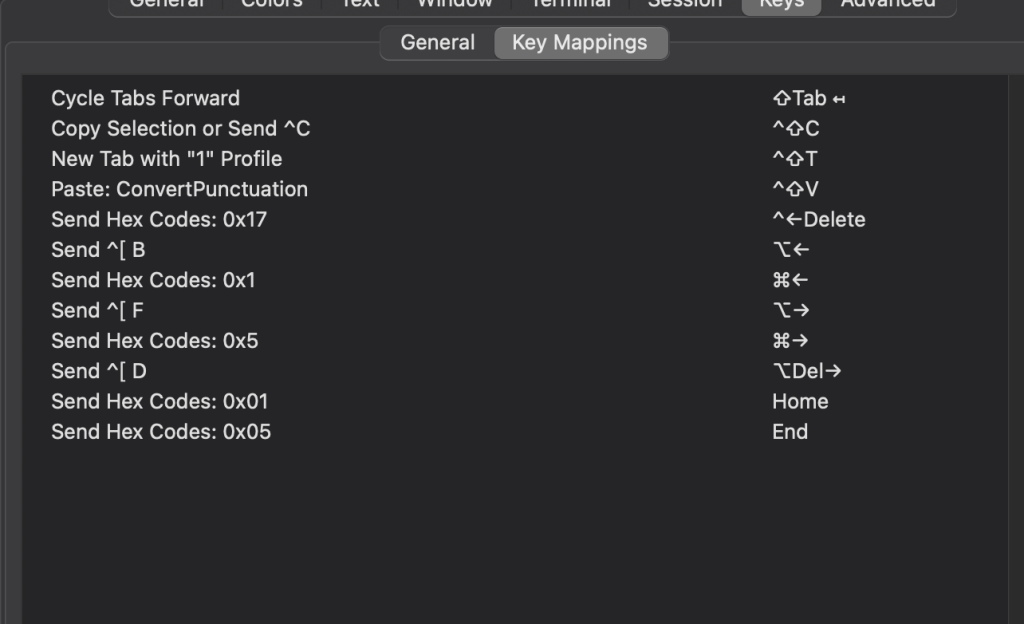This screenshot has width=1024, height=624.
Task: Select the Send ^[ F mapping
Action: (515, 311)
